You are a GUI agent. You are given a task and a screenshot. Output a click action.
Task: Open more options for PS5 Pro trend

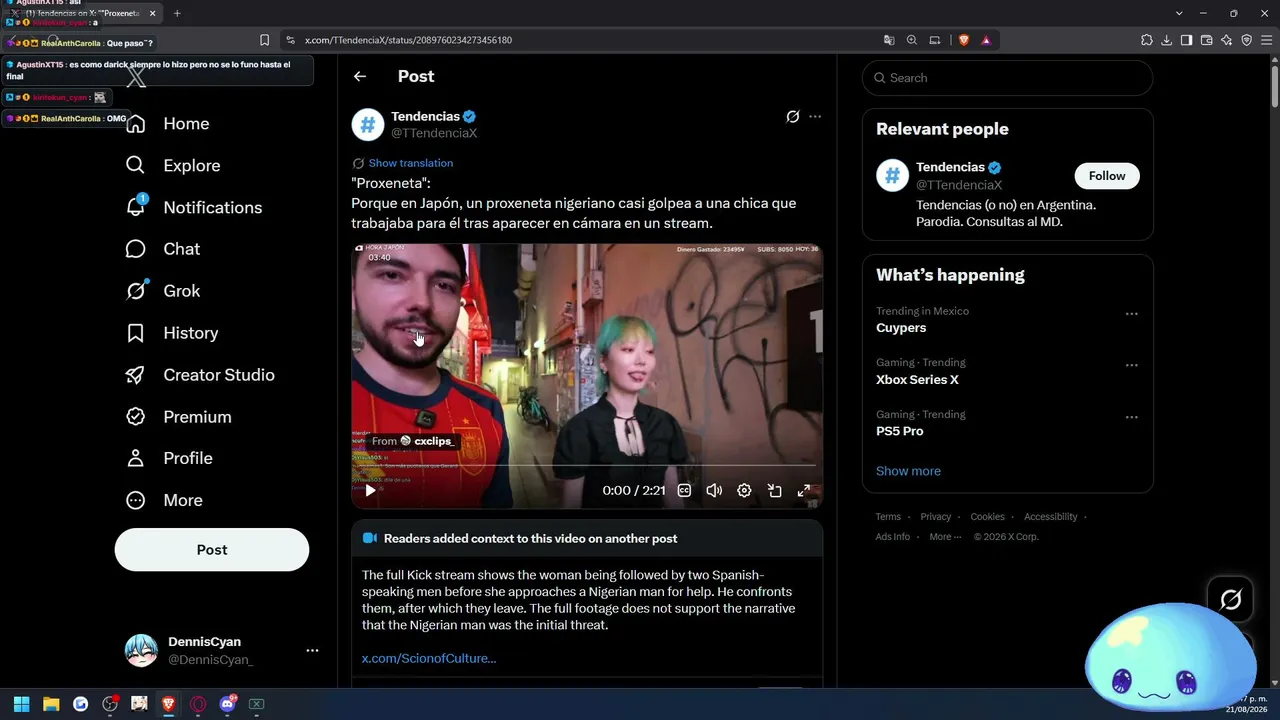(1132, 417)
